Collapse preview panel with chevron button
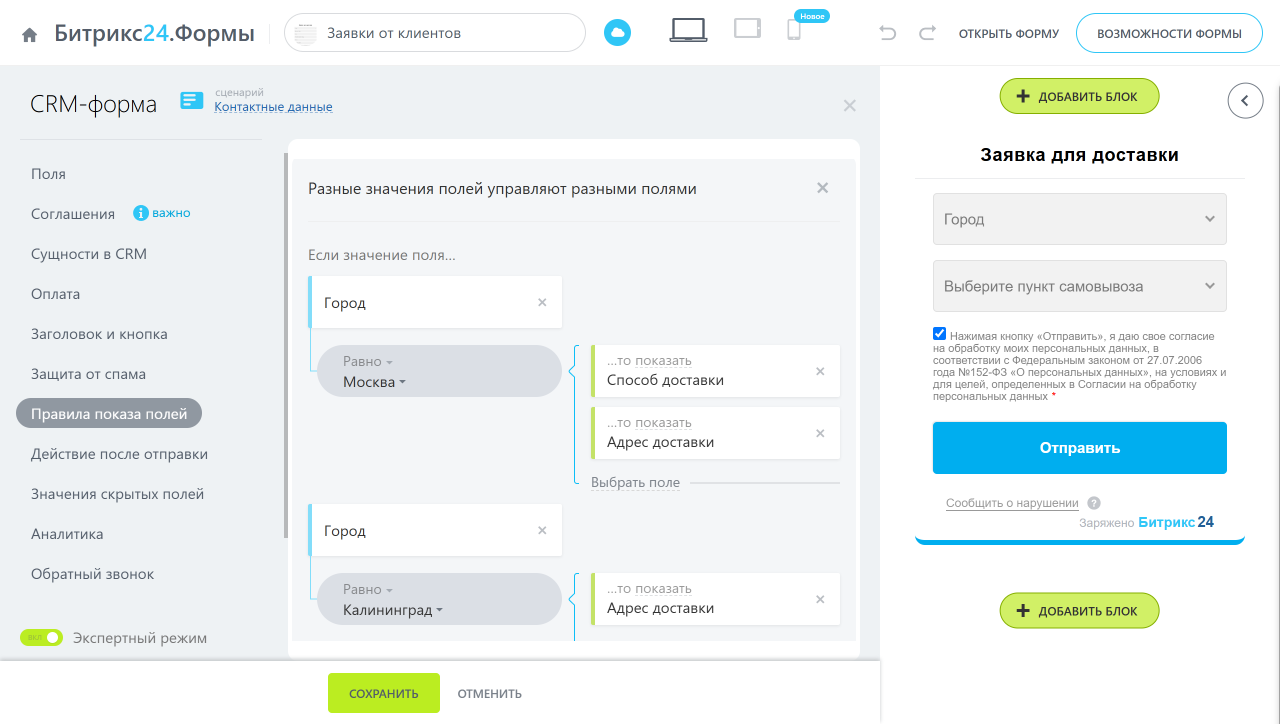 1245,100
